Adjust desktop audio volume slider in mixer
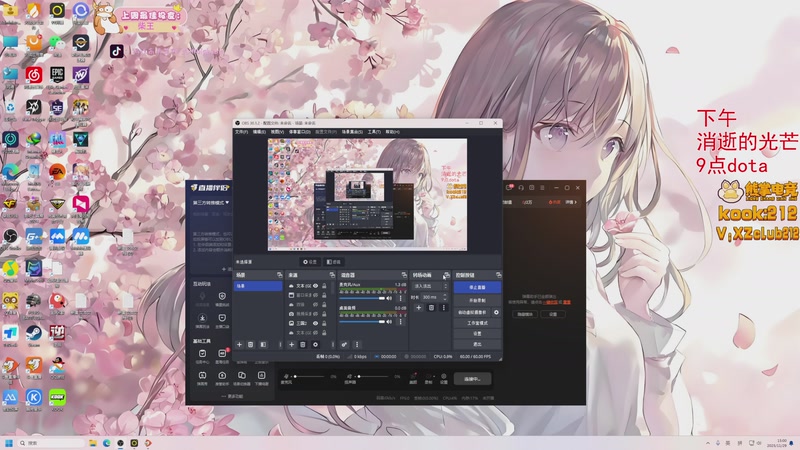The height and width of the screenshot is (450, 800). coord(362,321)
